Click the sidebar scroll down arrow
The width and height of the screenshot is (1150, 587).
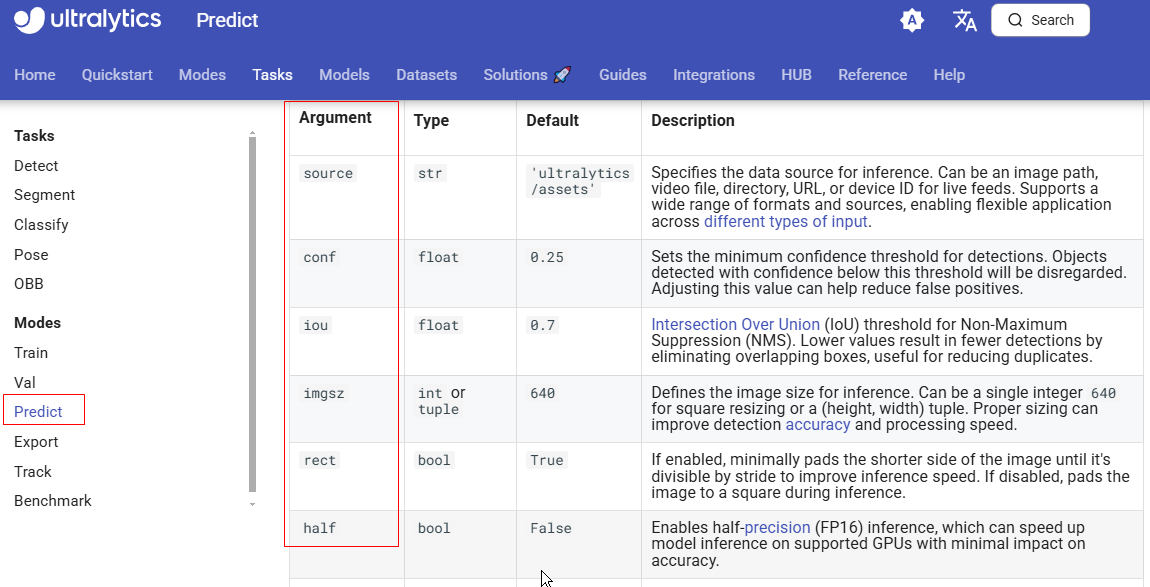[x=252, y=505]
